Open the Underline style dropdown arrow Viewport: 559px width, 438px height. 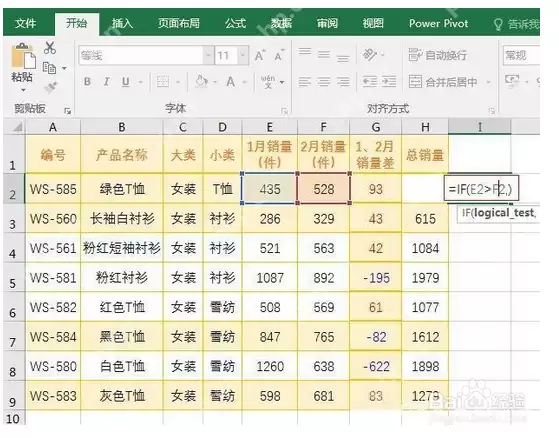coord(140,82)
